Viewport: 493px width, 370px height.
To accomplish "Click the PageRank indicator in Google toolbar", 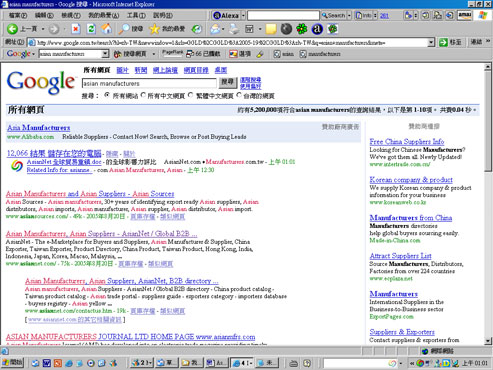I will [172, 53].
